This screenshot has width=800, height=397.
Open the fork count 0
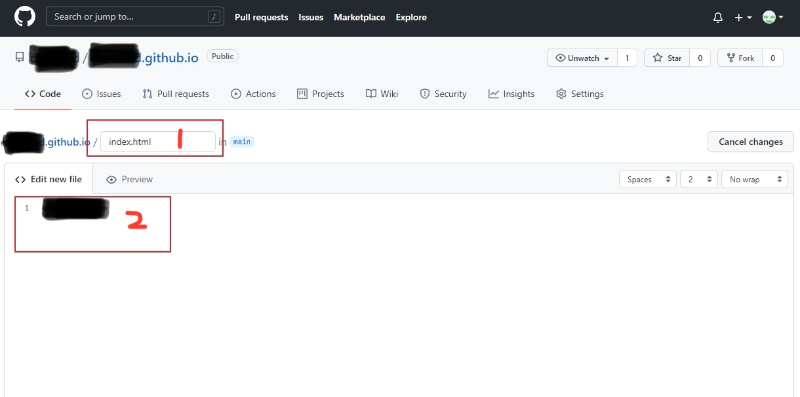tap(773, 58)
